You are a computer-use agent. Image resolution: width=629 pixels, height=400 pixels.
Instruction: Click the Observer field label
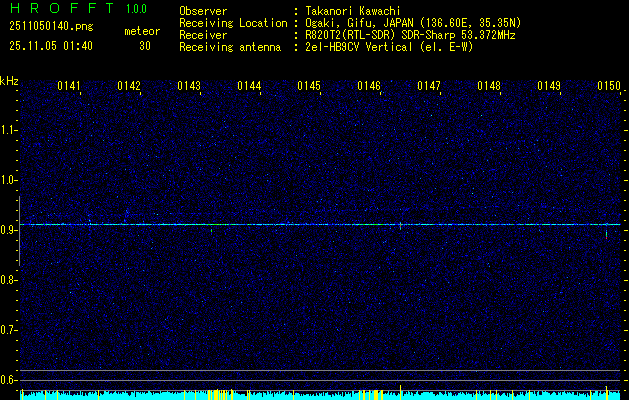click(x=203, y=11)
